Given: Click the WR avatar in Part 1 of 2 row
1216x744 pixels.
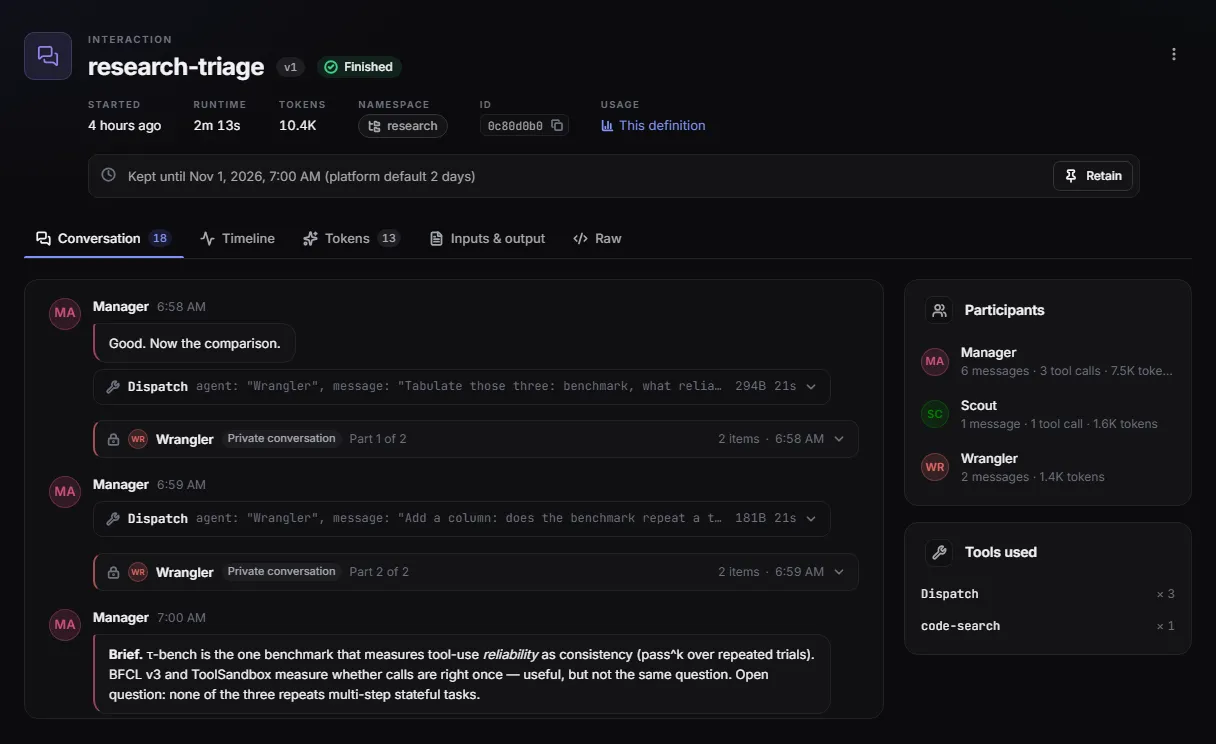Looking at the screenshot, I should click(138, 439).
